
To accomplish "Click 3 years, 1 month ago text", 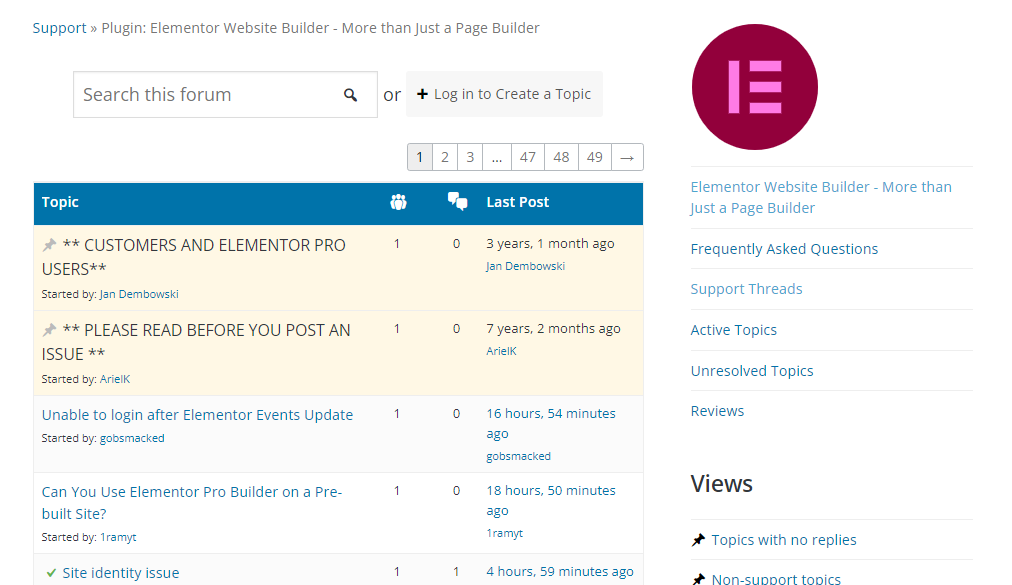I will click(x=551, y=243).
